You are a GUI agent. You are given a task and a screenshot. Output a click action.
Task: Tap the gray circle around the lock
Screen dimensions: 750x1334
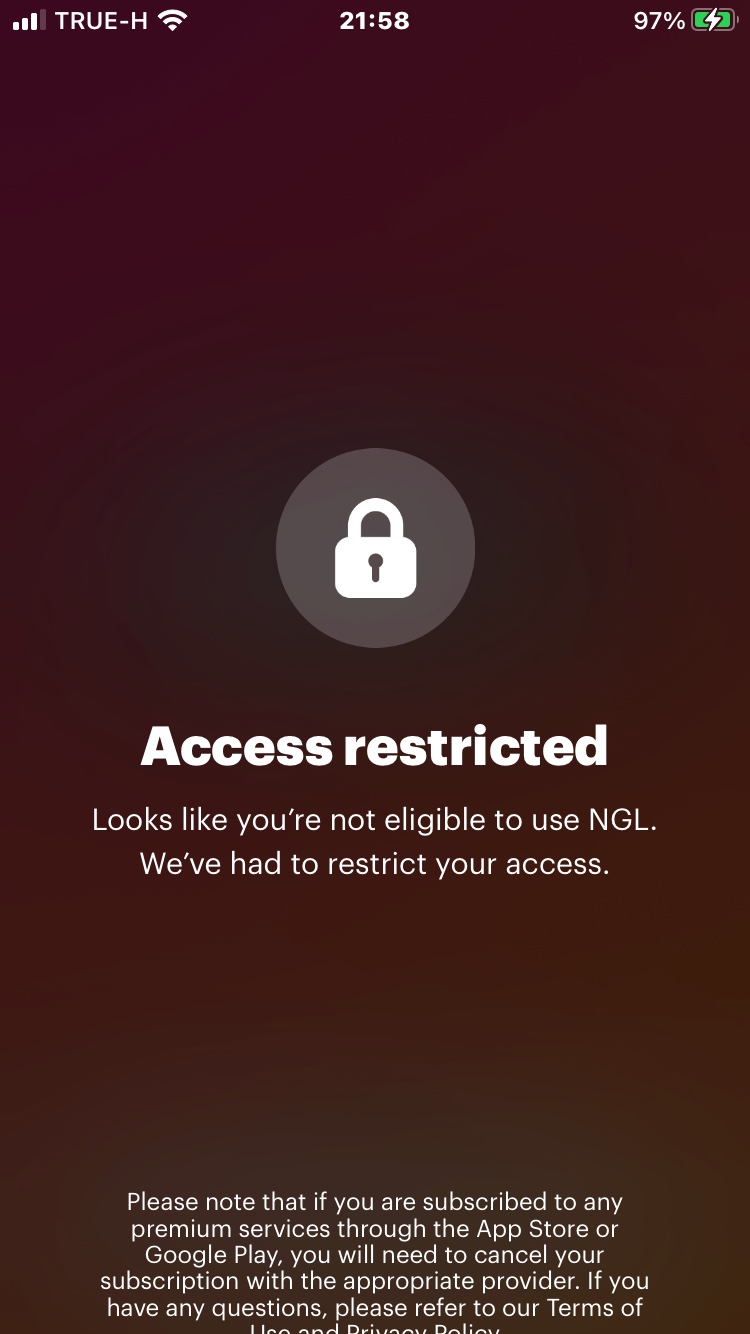tap(375, 548)
